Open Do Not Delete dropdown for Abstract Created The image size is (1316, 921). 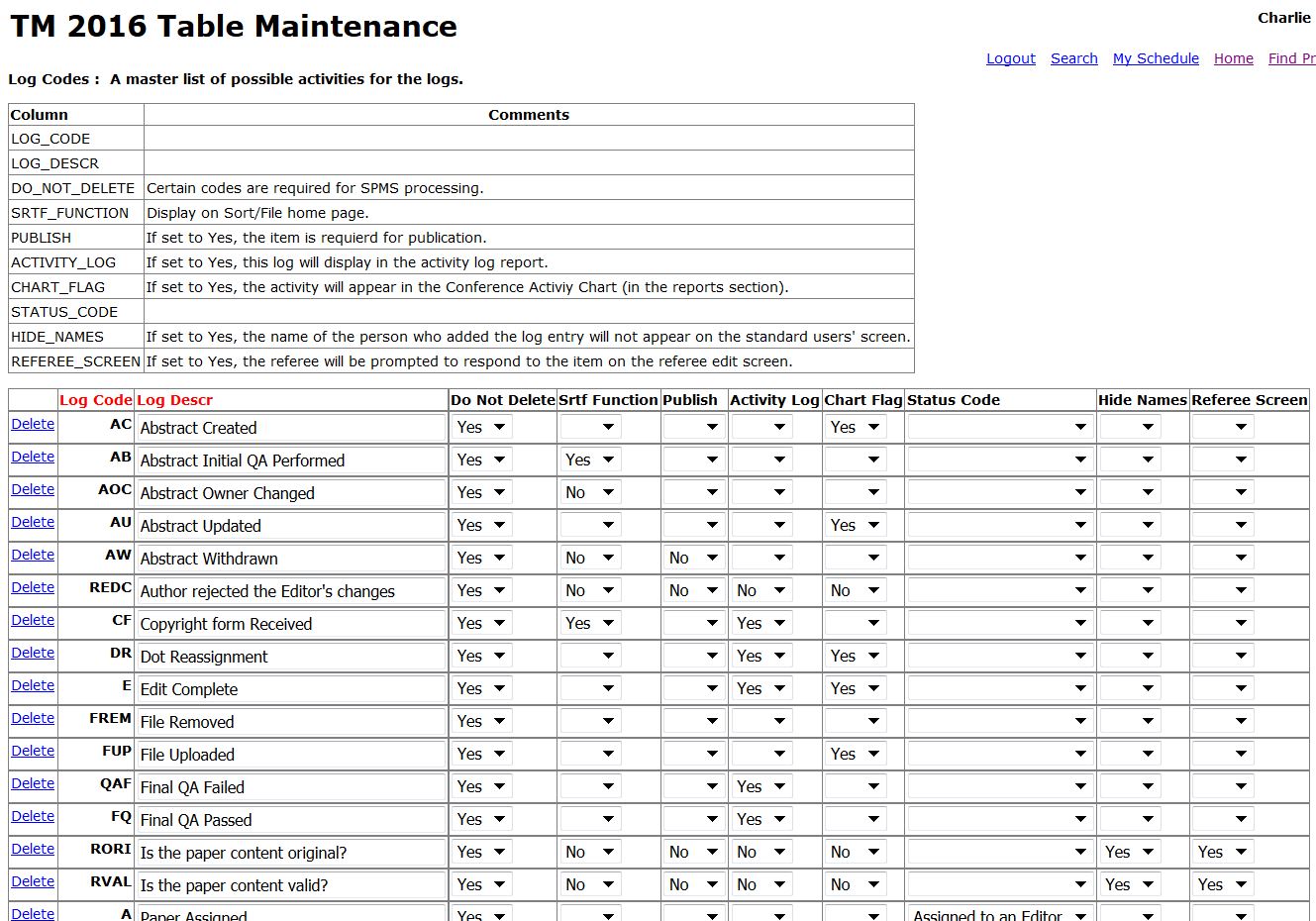pos(481,428)
